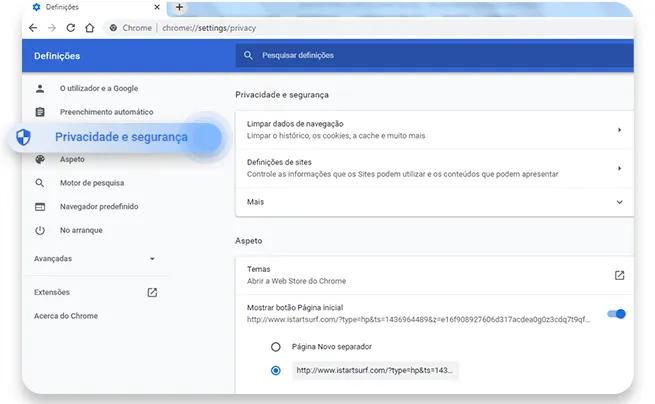Open Preenchimento automático section
This screenshot has width=655, height=404.
[107, 112]
